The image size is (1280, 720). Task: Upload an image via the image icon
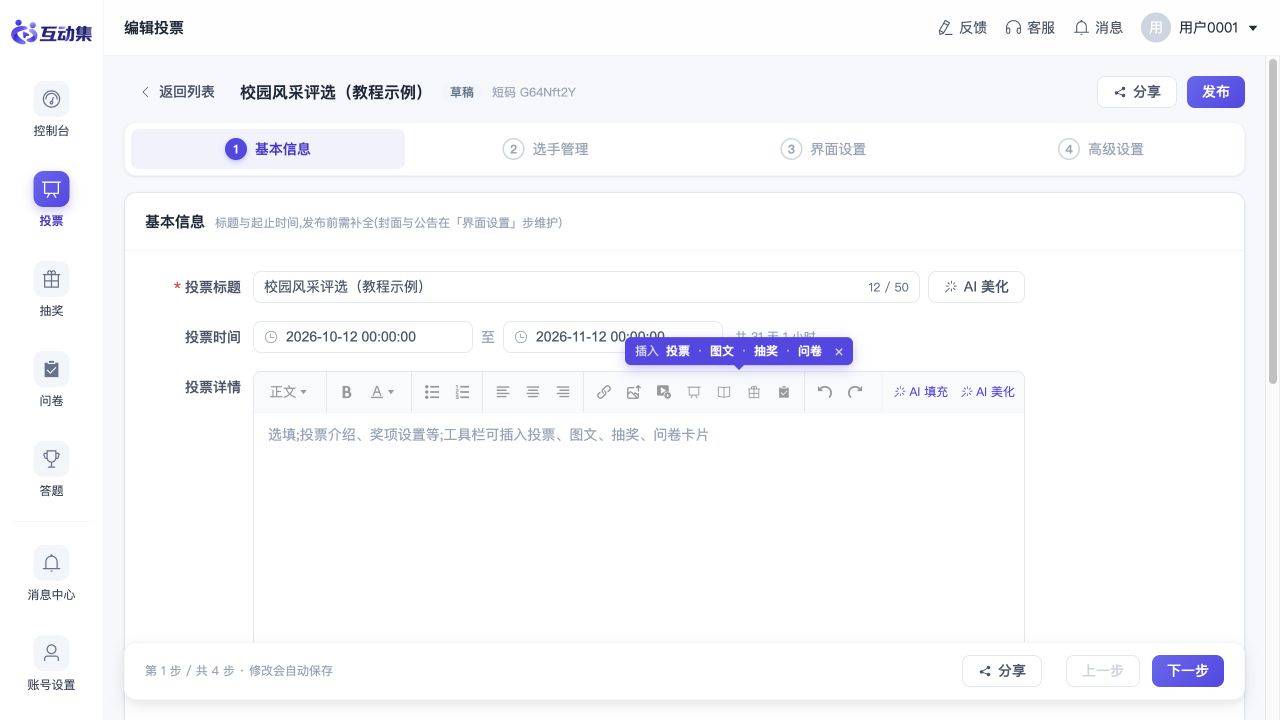pyautogui.click(x=634, y=392)
